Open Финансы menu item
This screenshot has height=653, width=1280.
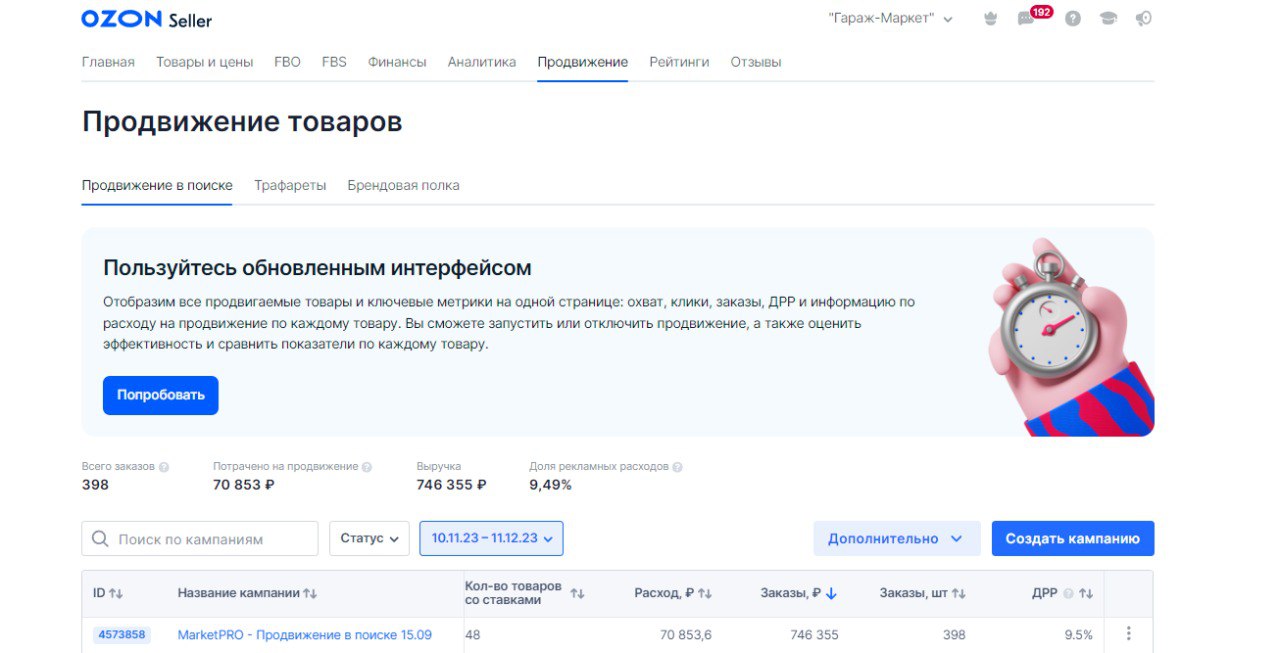pyautogui.click(x=397, y=62)
